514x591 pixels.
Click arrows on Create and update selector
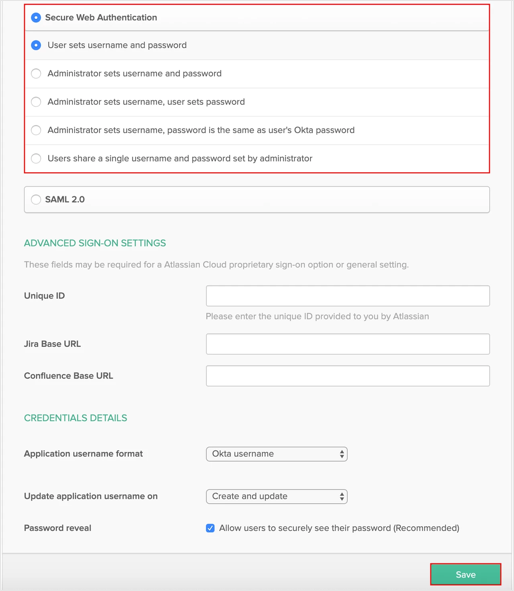(x=341, y=496)
